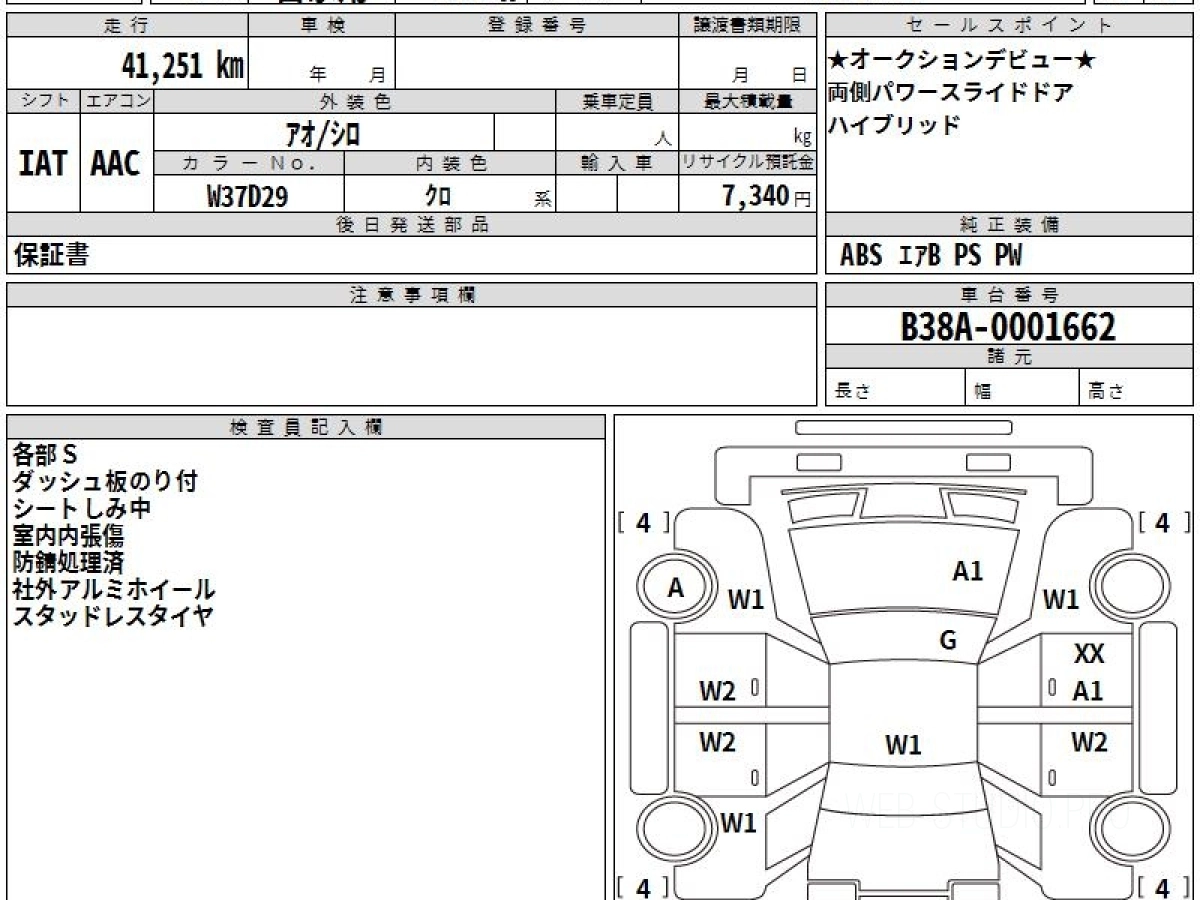Screen dimensions: 1200x900
Task: Select the シフト header cell
Action: pyautogui.click(x=44, y=101)
